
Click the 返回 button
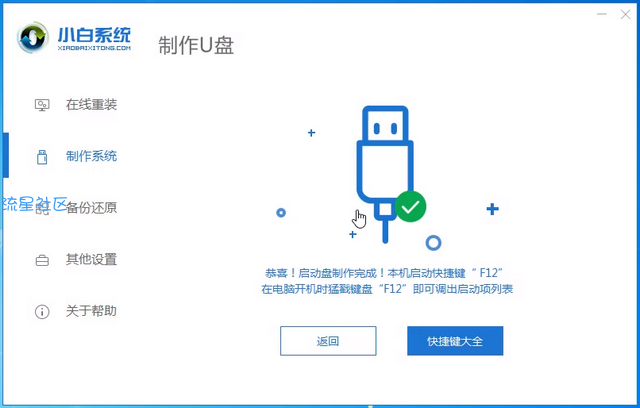328,341
